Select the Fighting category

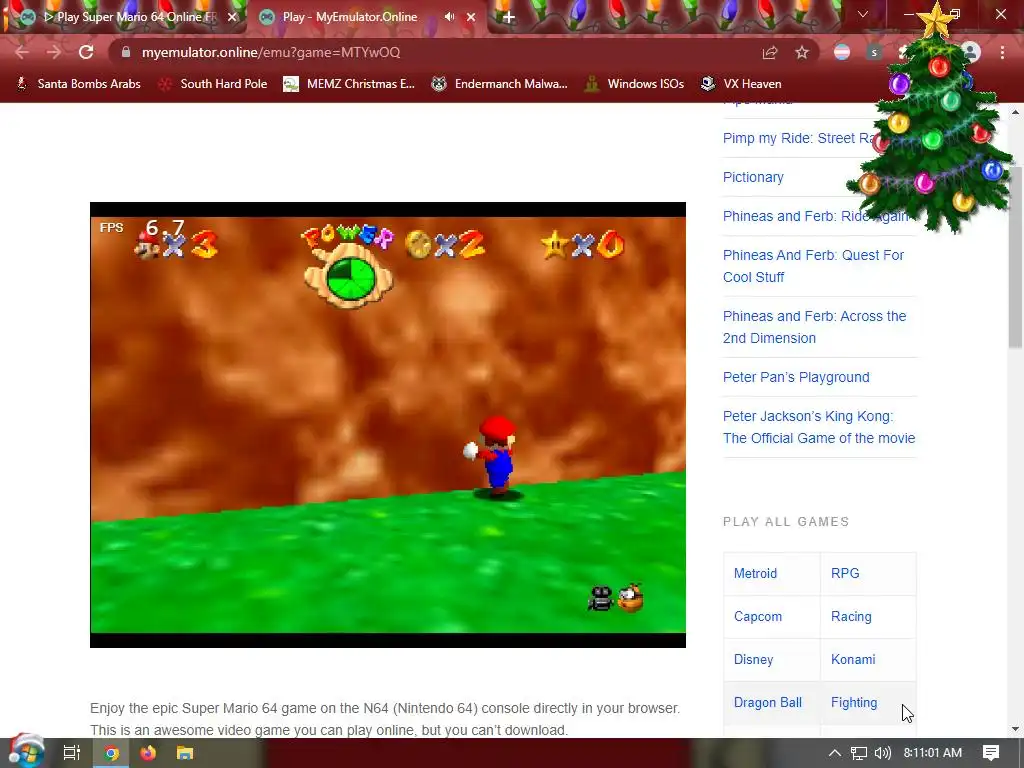pyautogui.click(x=854, y=703)
